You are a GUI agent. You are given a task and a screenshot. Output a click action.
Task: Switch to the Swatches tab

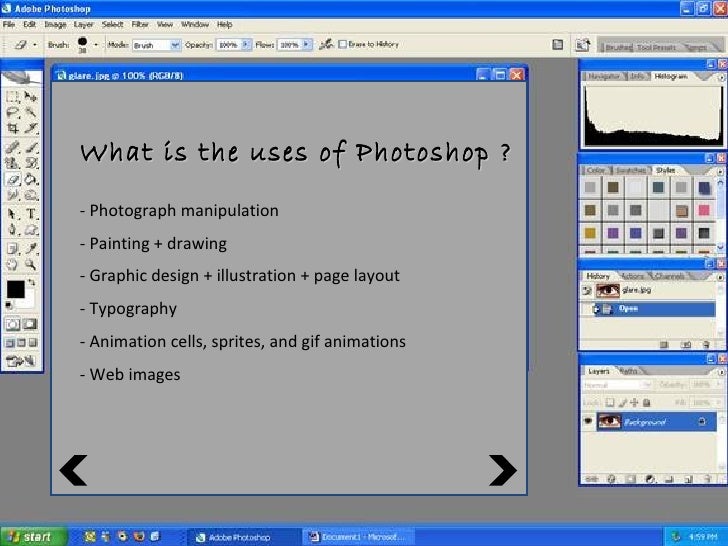click(630, 170)
